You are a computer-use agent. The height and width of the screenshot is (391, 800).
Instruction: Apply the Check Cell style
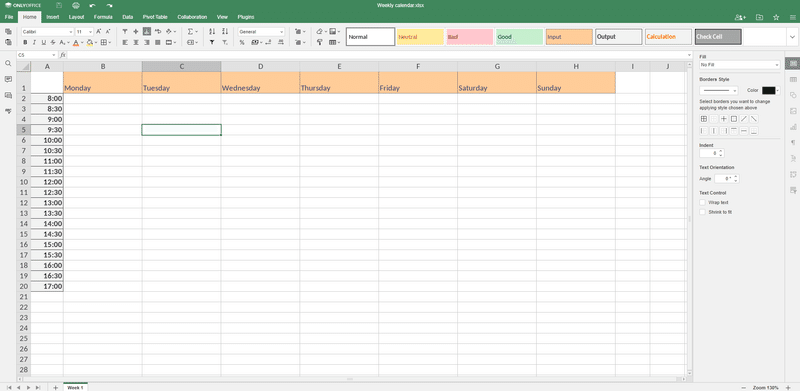718,37
